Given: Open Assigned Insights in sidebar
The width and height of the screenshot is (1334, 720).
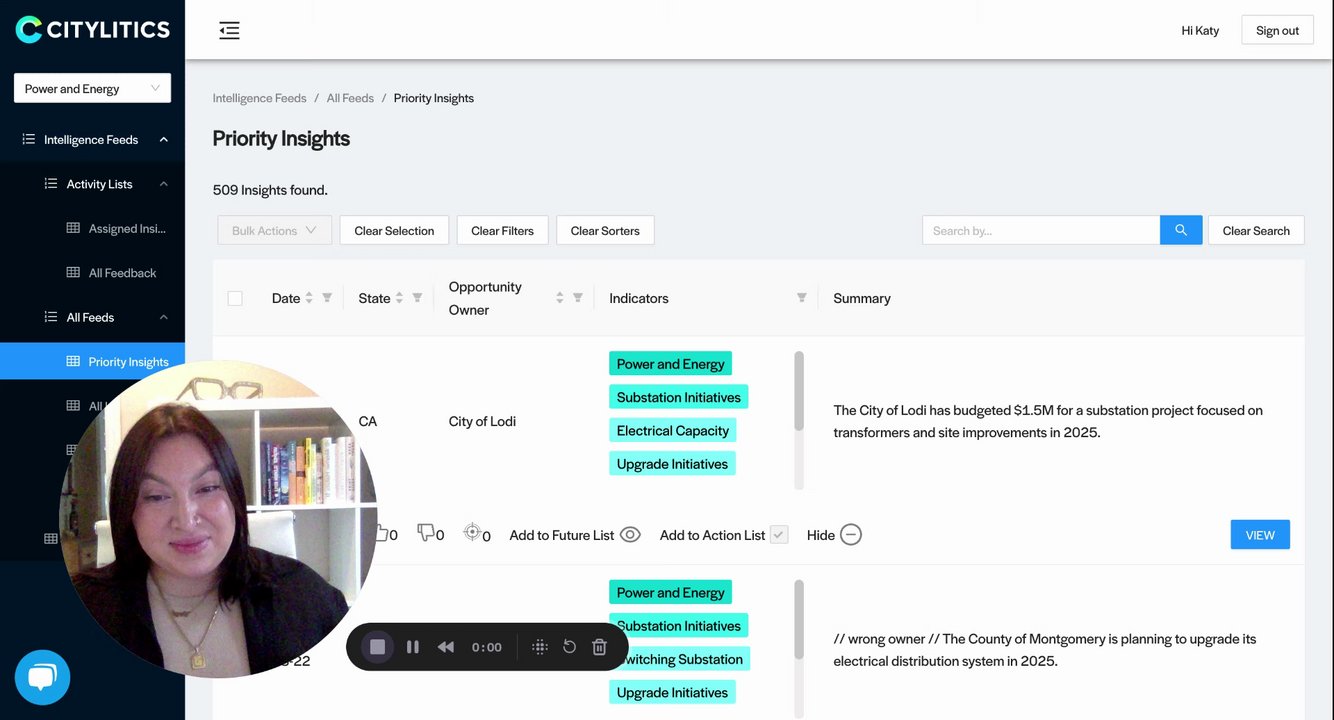Looking at the screenshot, I should tap(127, 228).
